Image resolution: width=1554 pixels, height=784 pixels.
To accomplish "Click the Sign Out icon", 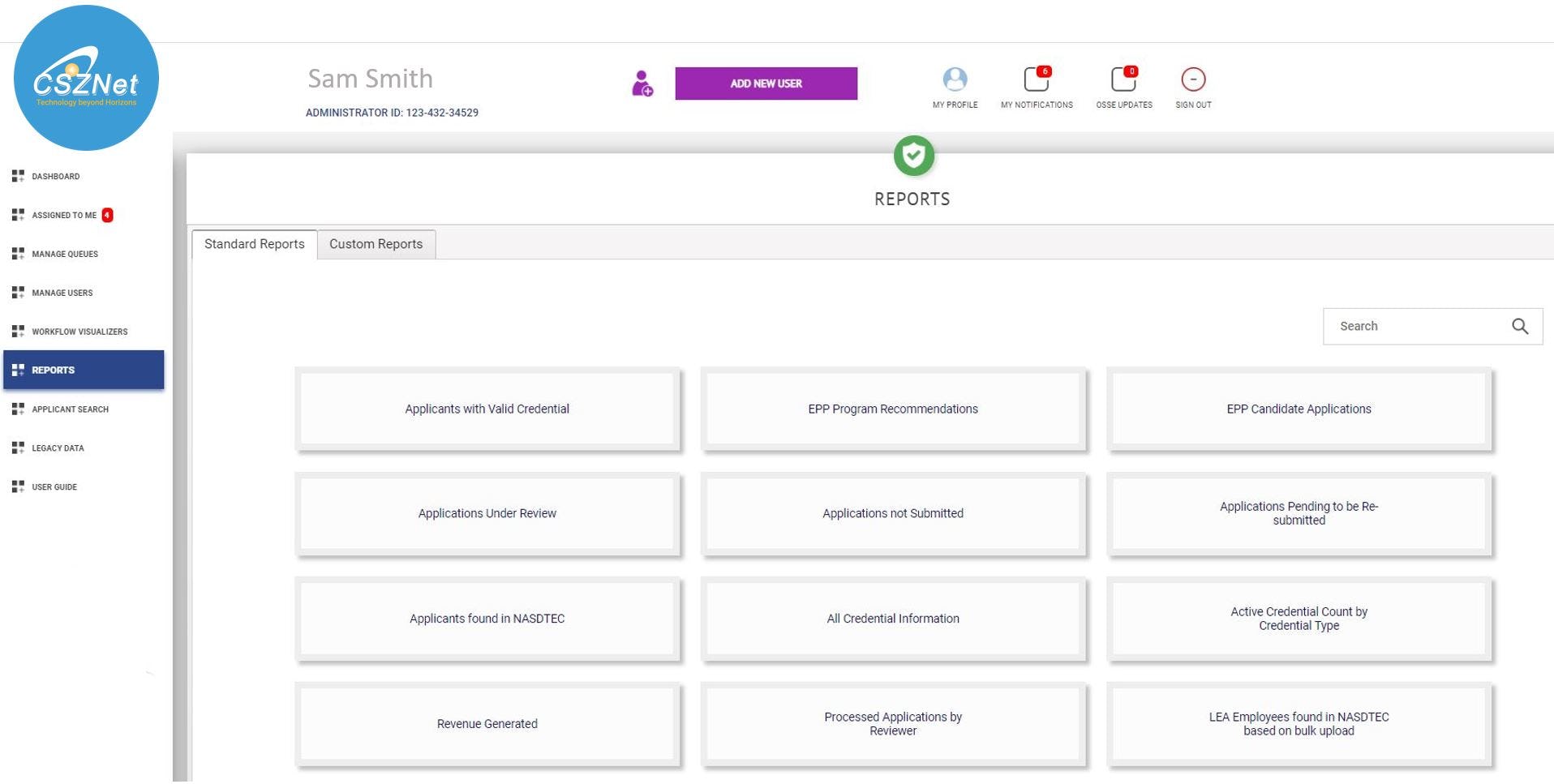I will click(1193, 79).
